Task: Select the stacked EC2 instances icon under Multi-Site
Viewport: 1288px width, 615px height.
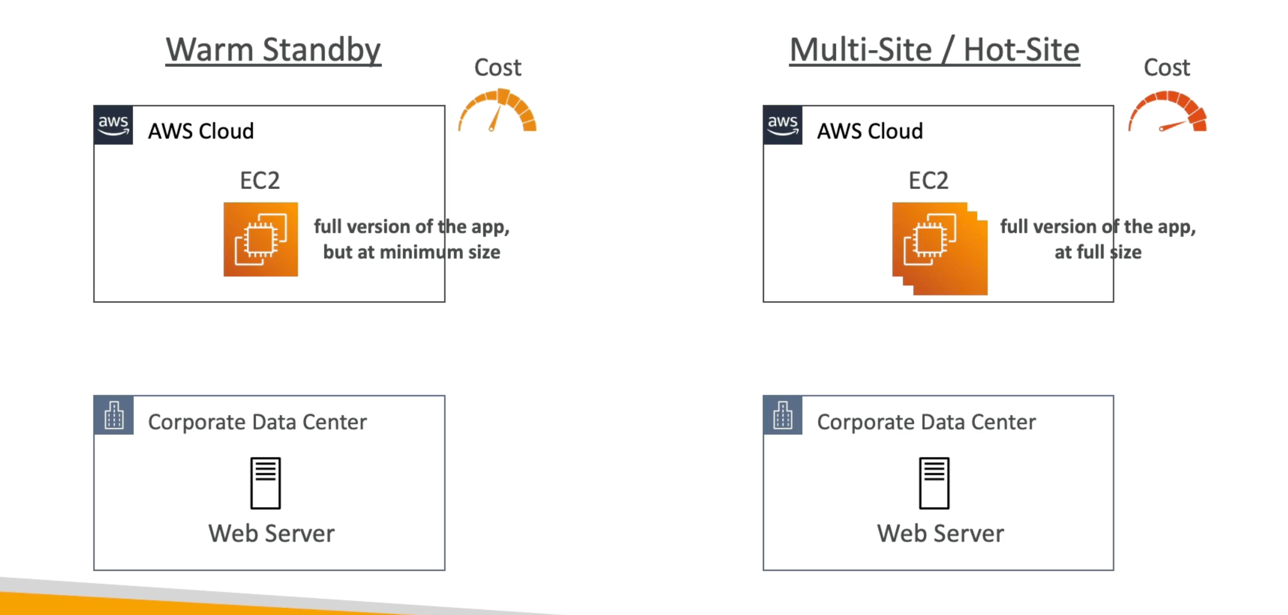Action: point(938,247)
